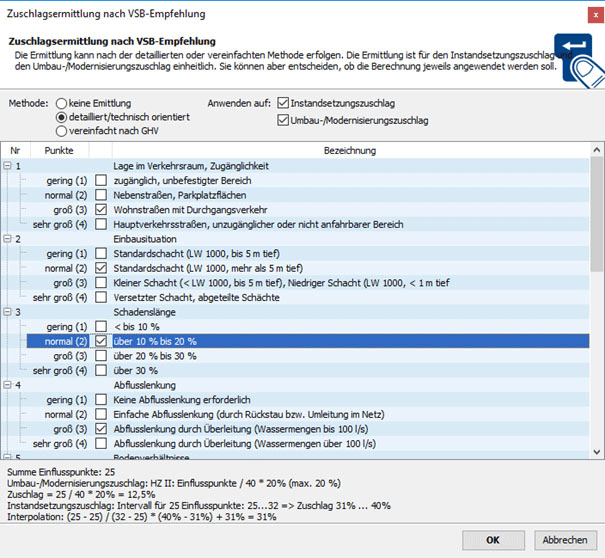Check 'Abflusslenkung durch Überleitung über 100 l/s' checkbox
Screen dimensions: 605x558
(x=101, y=443)
